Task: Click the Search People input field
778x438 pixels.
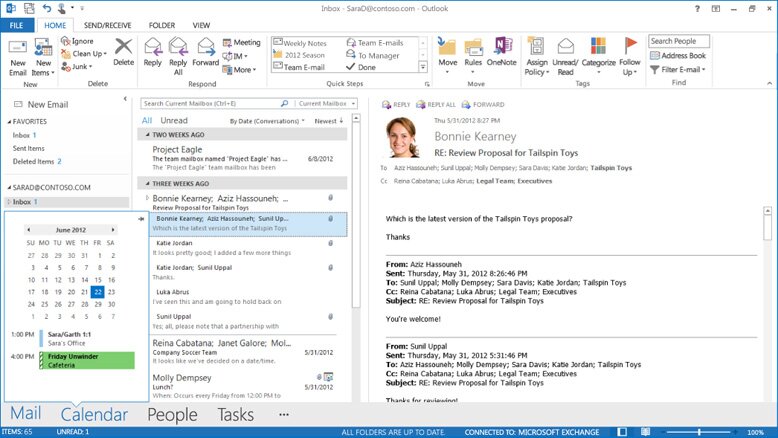Action: point(679,41)
